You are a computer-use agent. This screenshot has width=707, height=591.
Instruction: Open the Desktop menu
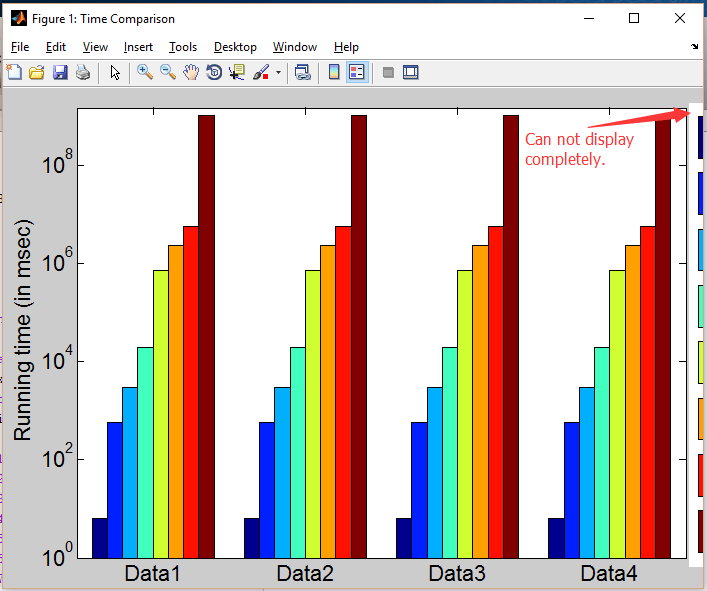tap(235, 47)
